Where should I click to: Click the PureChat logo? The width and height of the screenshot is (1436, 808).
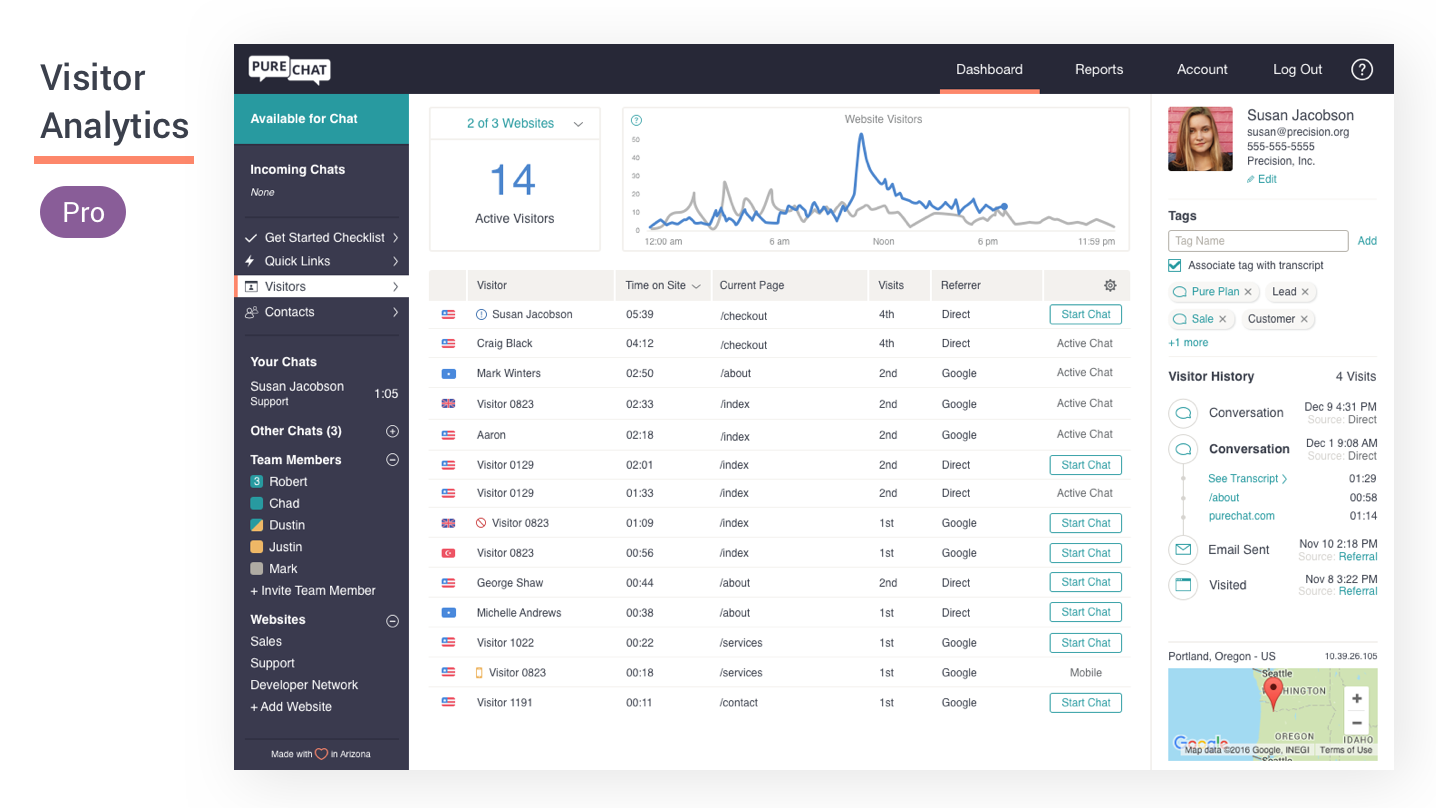point(289,69)
